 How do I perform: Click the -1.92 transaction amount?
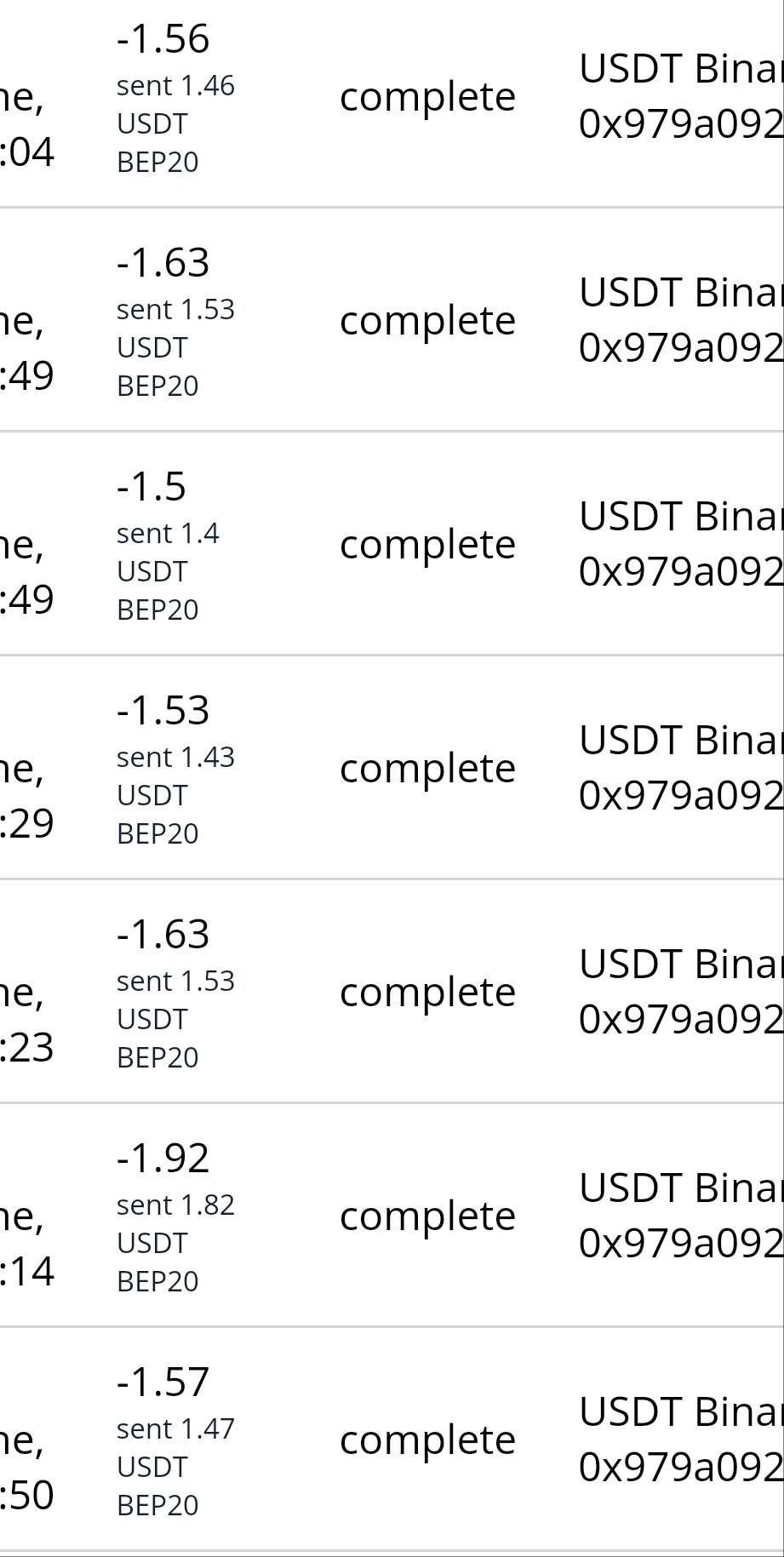pyautogui.click(x=163, y=1159)
